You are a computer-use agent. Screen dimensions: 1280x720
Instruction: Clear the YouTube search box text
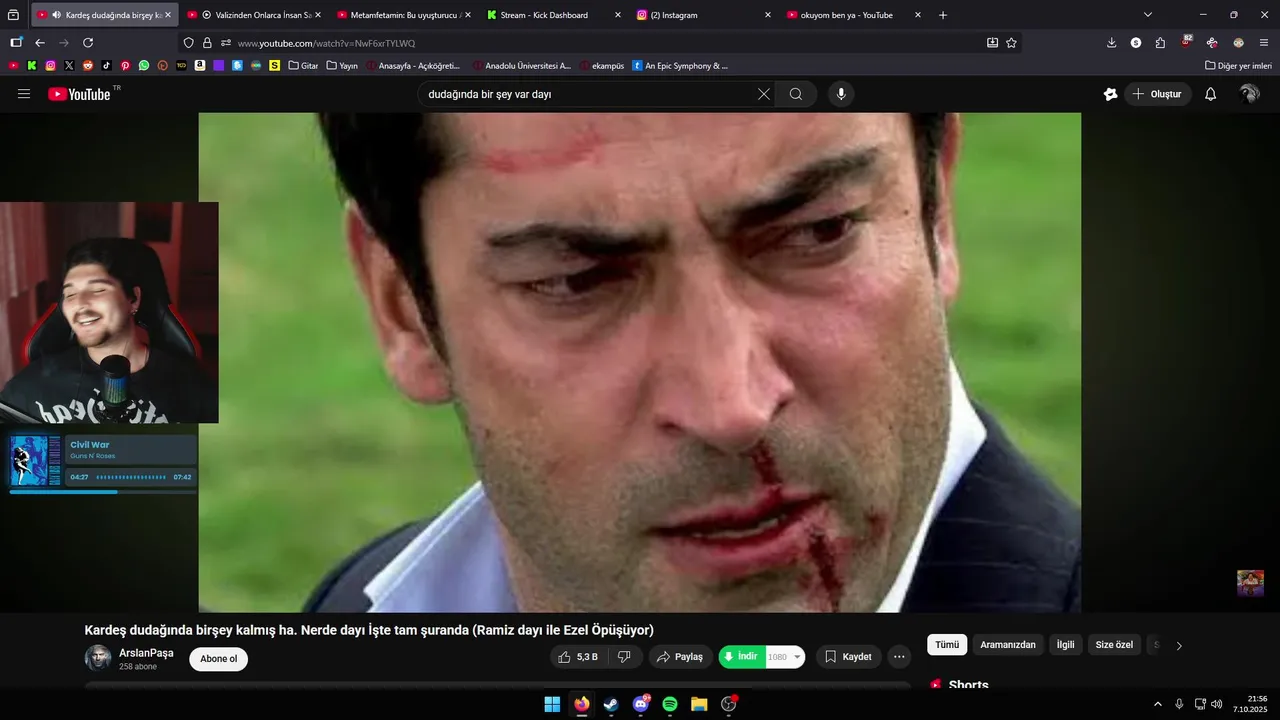pos(764,94)
